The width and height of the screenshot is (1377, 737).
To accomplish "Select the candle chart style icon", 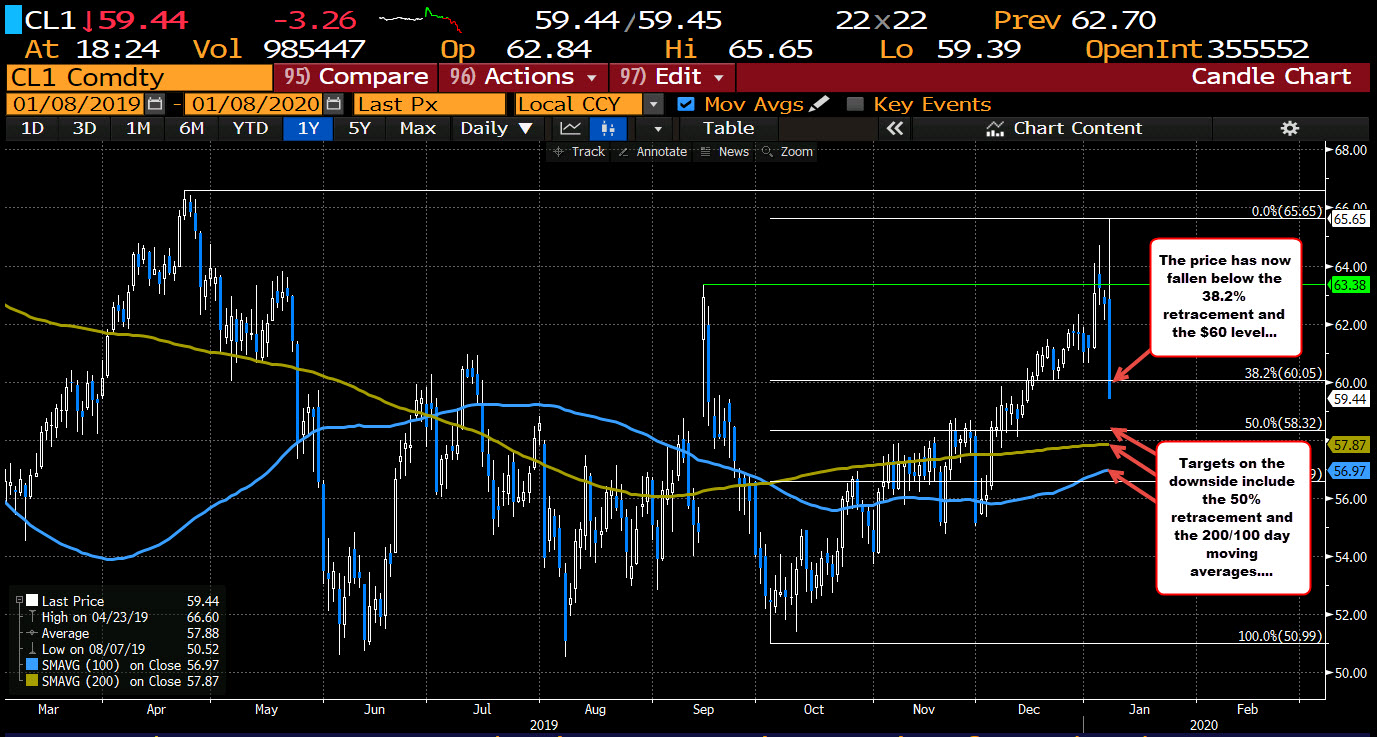I will click(x=608, y=128).
